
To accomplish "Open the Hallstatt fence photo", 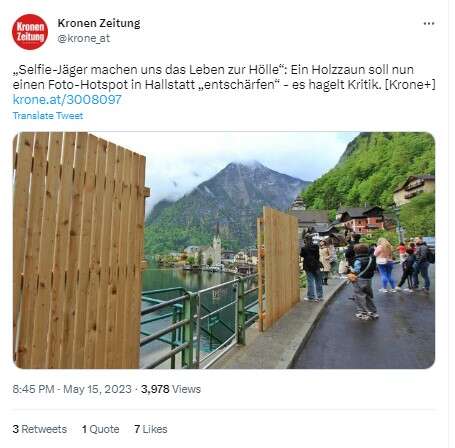I will coord(224,250).
